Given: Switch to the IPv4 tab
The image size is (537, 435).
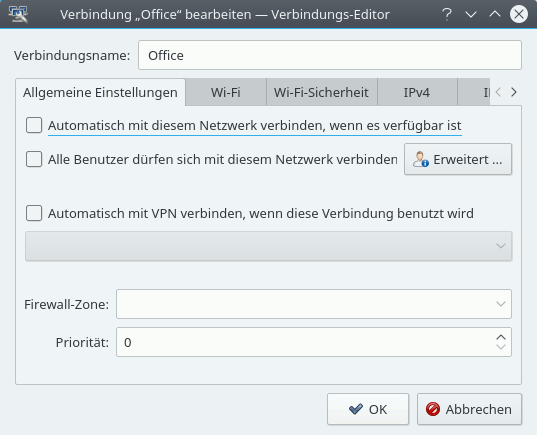Looking at the screenshot, I should [417, 92].
